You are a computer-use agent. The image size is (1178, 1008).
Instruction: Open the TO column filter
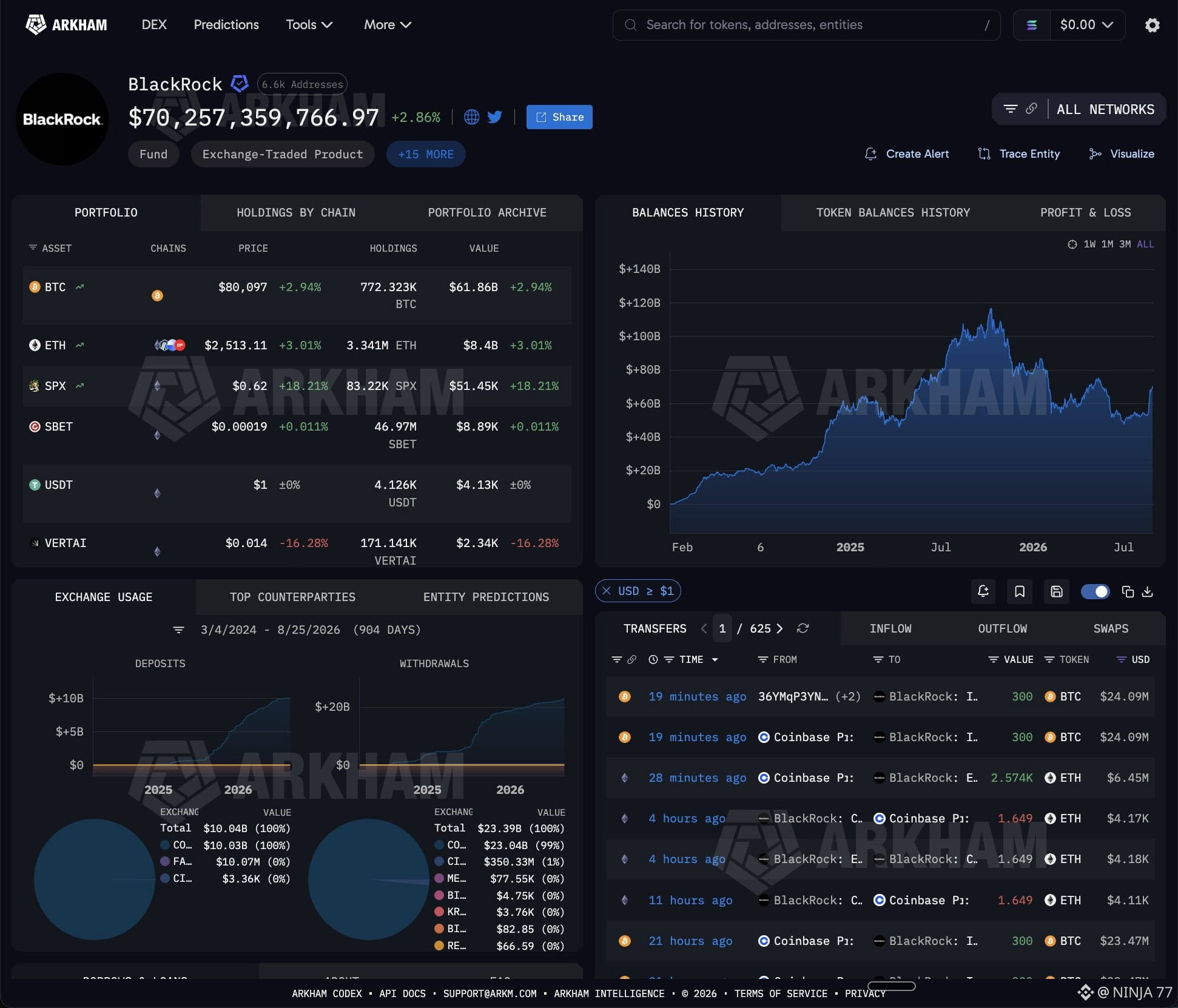pos(878,659)
